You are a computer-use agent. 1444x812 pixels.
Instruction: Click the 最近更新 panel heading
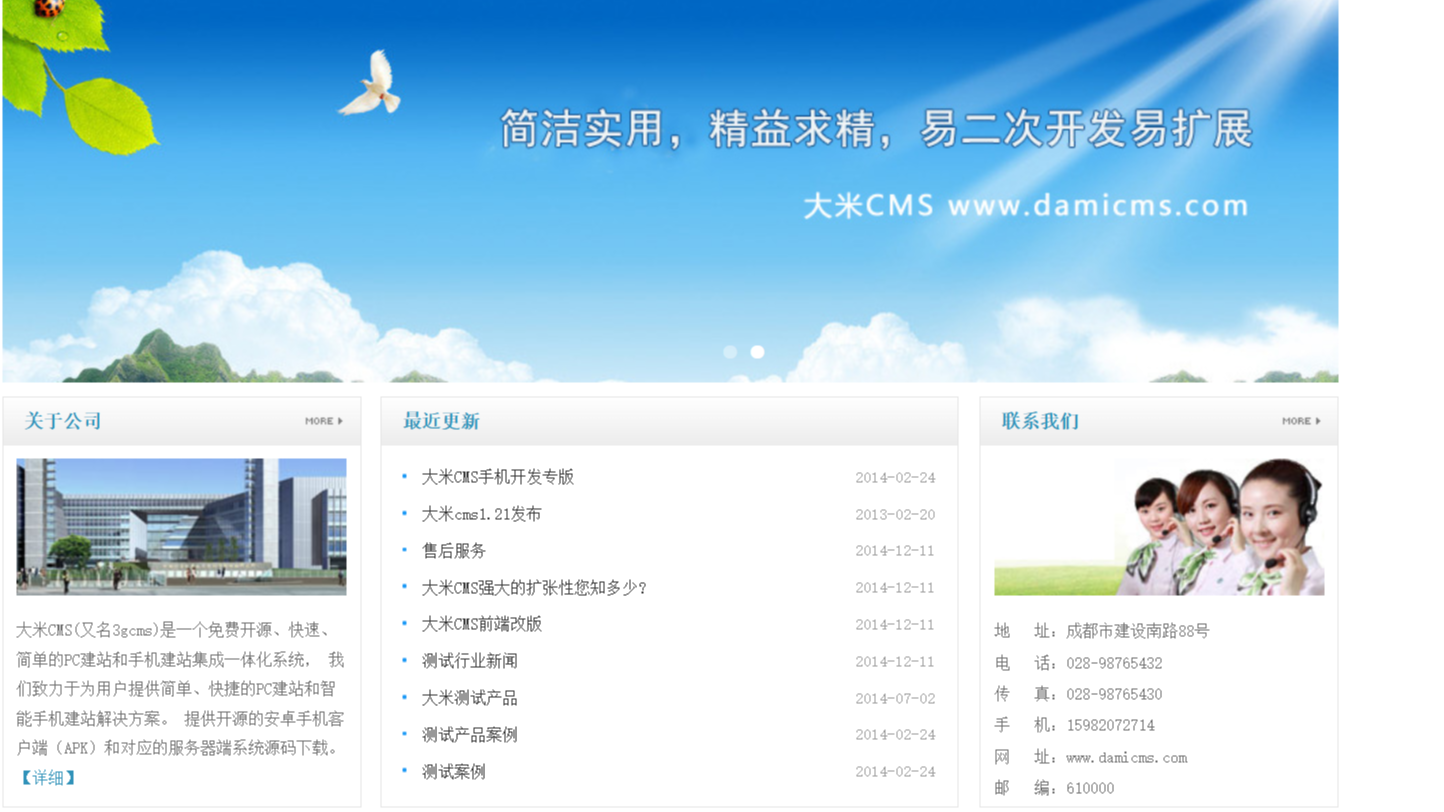[441, 421]
